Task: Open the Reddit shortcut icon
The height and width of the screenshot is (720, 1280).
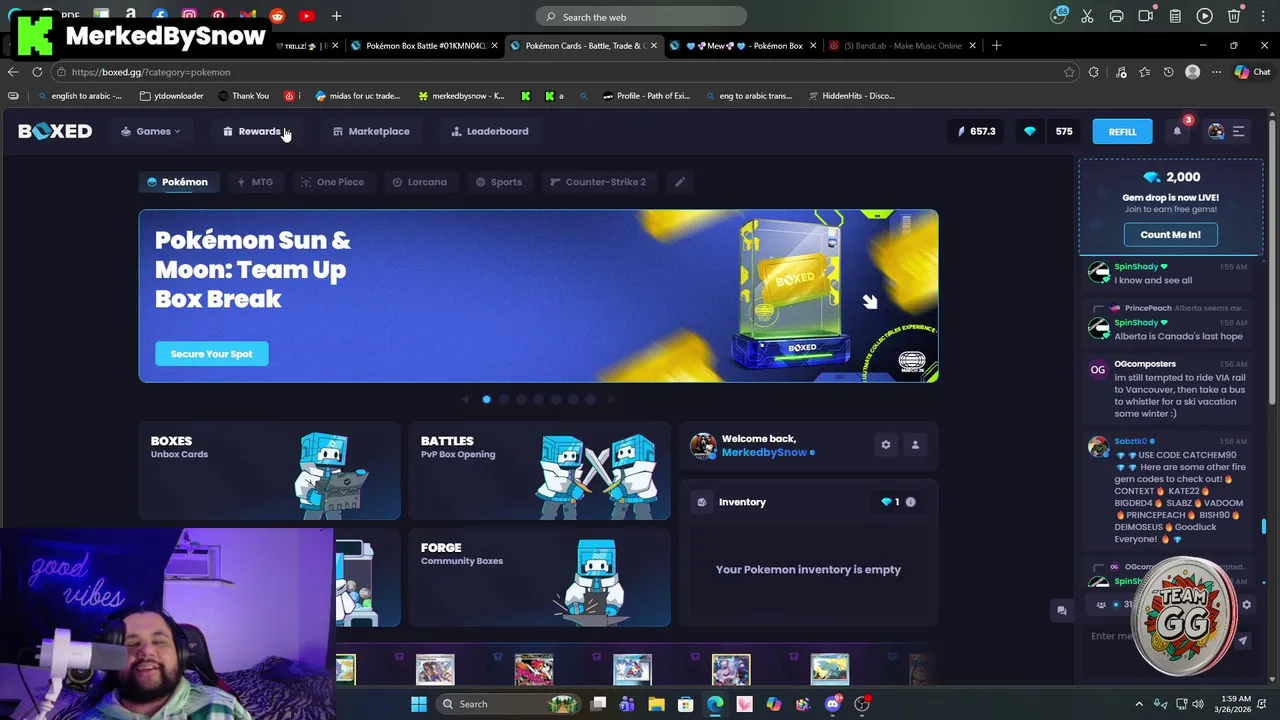Action: click(x=277, y=16)
